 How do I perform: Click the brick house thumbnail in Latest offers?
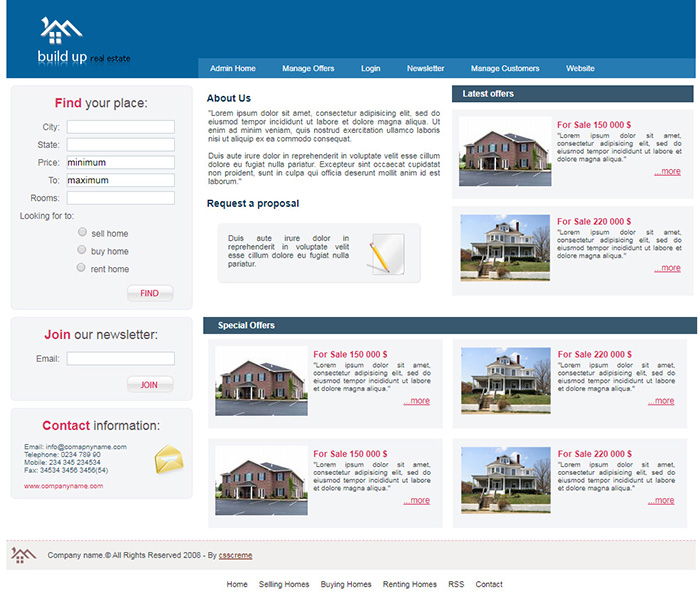pyautogui.click(x=505, y=151)
